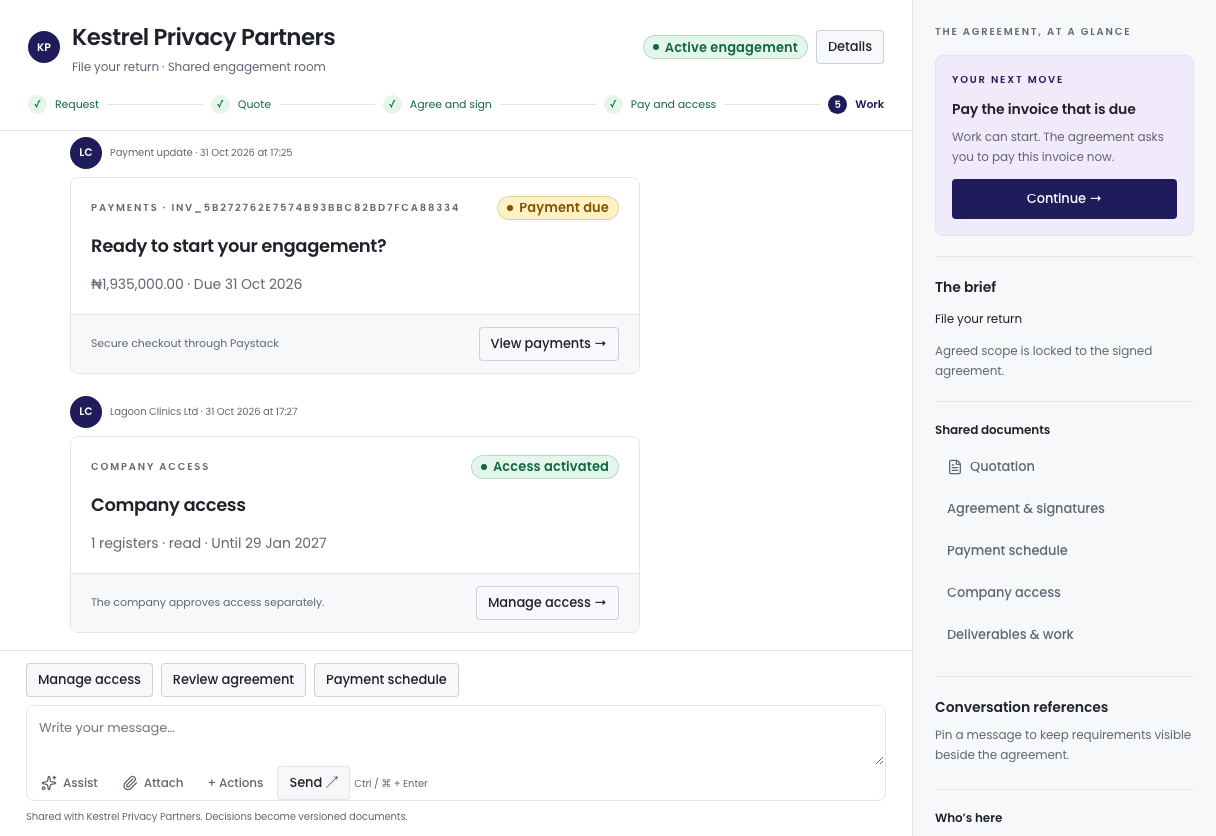Click the invoice ID text starting INV_5B272762
This screenshot has height=836, width=1216.
click(x=316, y=208)
